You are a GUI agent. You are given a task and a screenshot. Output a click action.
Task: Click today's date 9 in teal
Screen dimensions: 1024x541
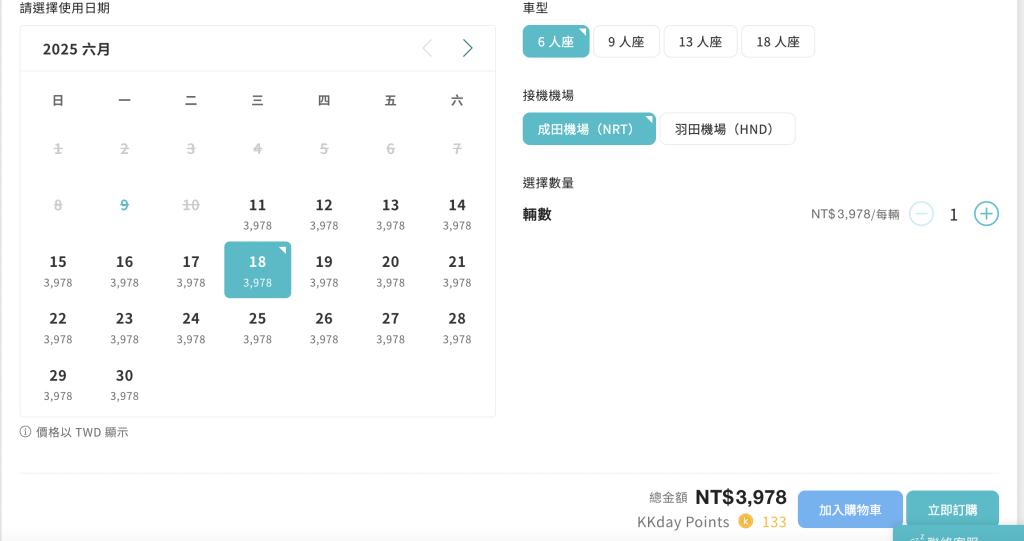(125, 205)
